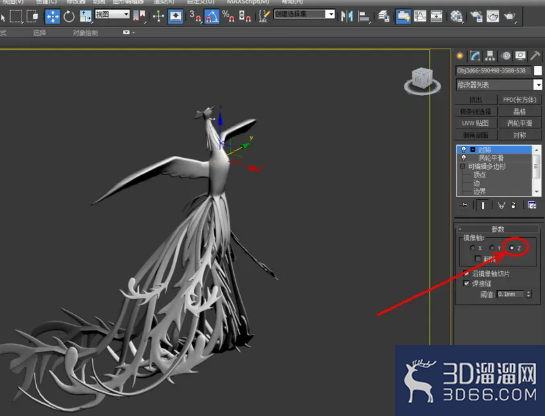This screenshot has width=545, height=416.
Task: Switch to the Modify panel tab
Action: (x=475, y=56)
